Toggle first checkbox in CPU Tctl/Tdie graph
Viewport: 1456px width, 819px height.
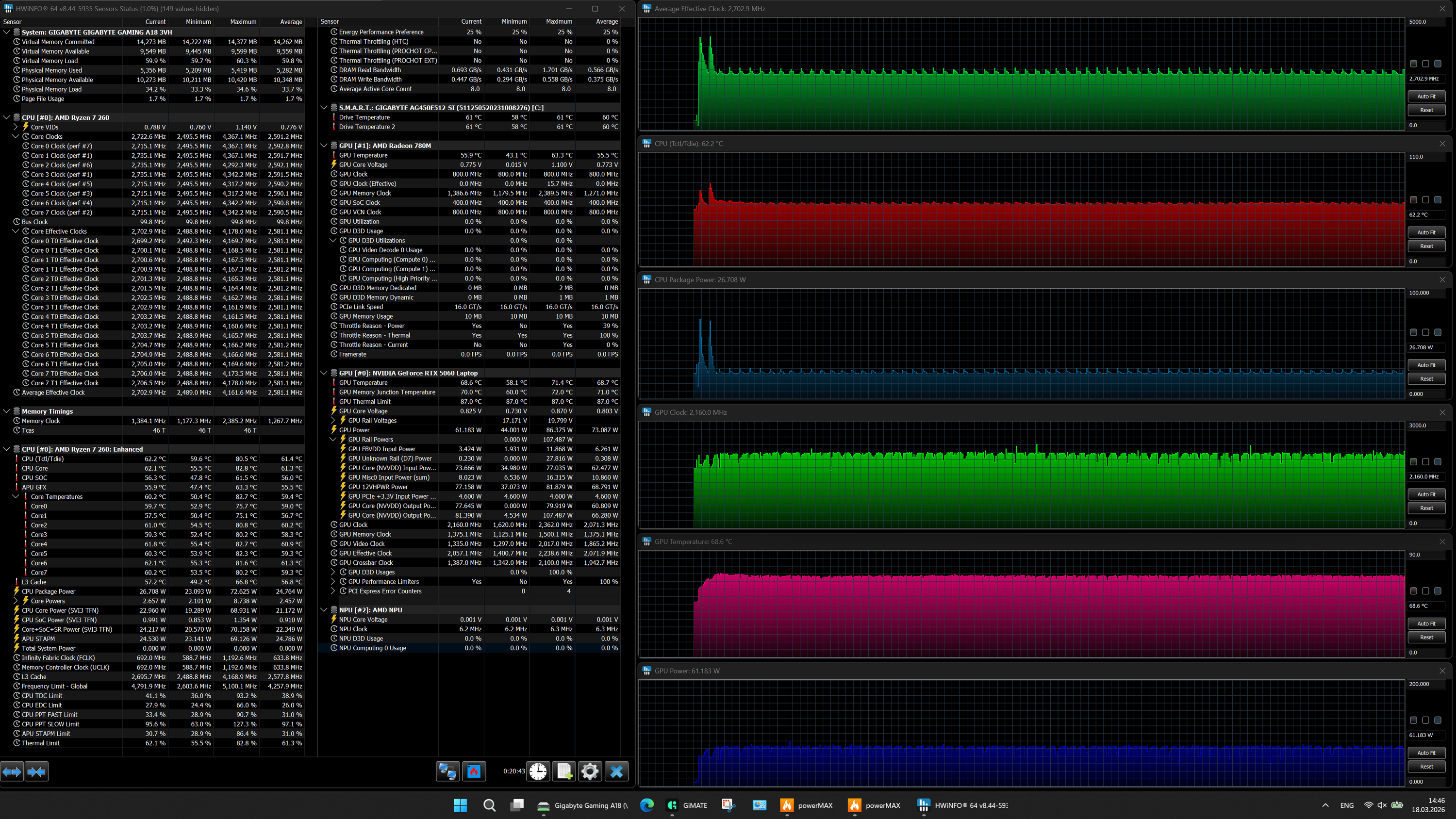click(x=1413, y=200)
